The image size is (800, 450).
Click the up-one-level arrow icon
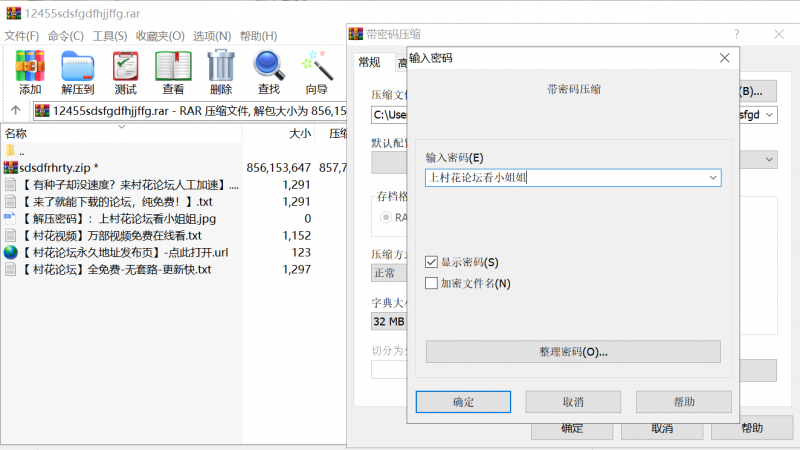(x=15, y=110)
